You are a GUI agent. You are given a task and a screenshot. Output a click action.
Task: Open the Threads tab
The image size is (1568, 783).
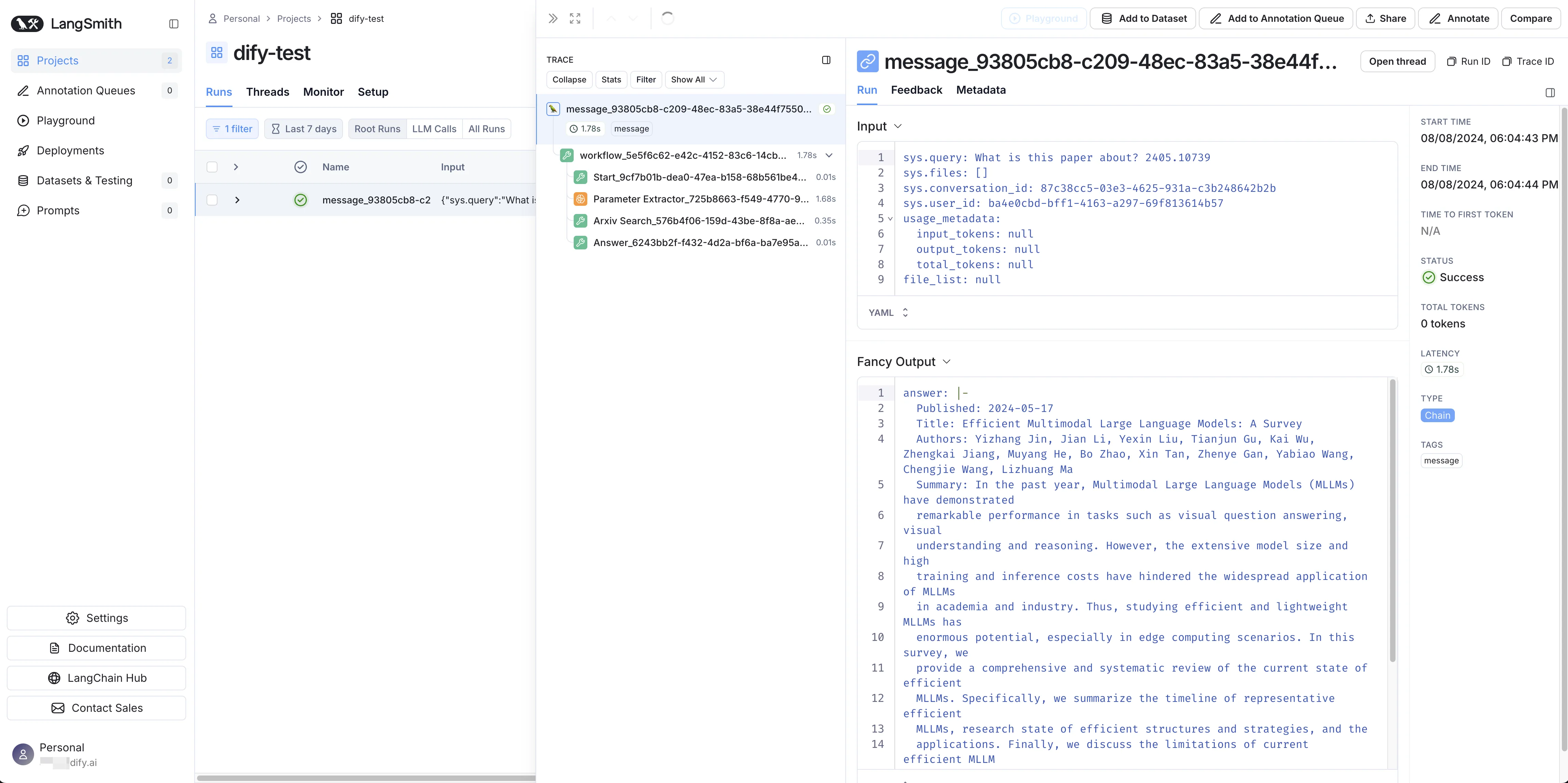(267, 92)
